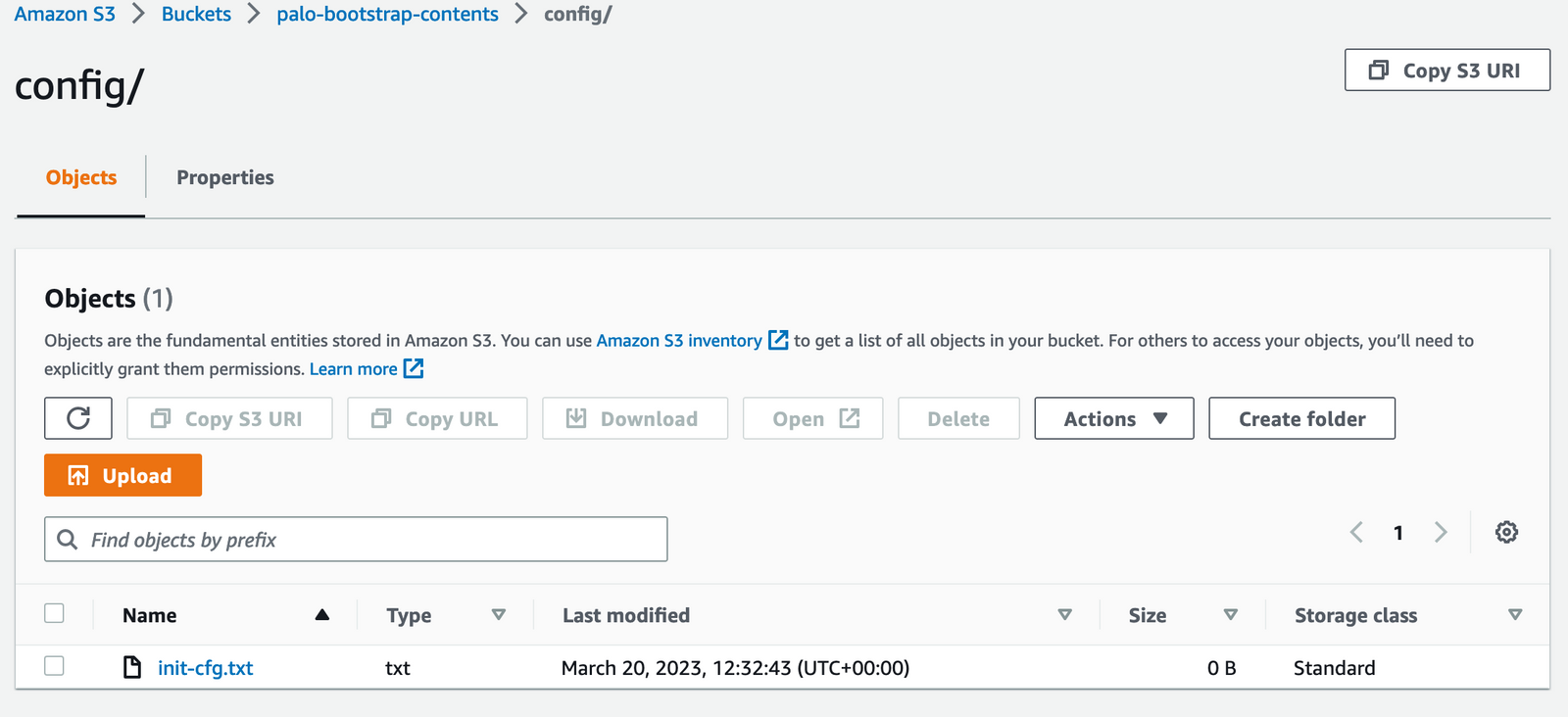Click the init-cfg.txt file icon
1568x717 pixels.
132,667
